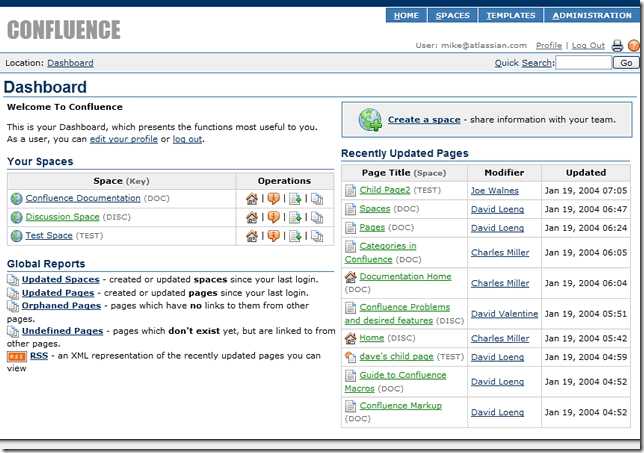Screen dimensions: 644x453
Task: Open the Undefined Pages report
Action: pos(62,331)
